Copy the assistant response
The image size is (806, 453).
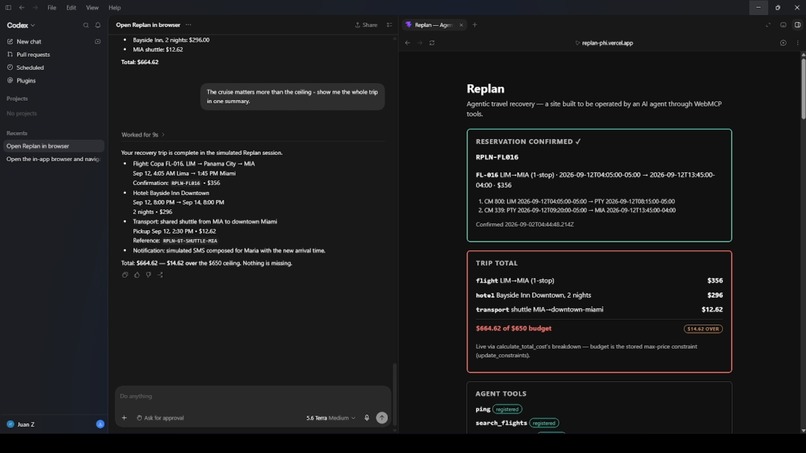point(125,275)
